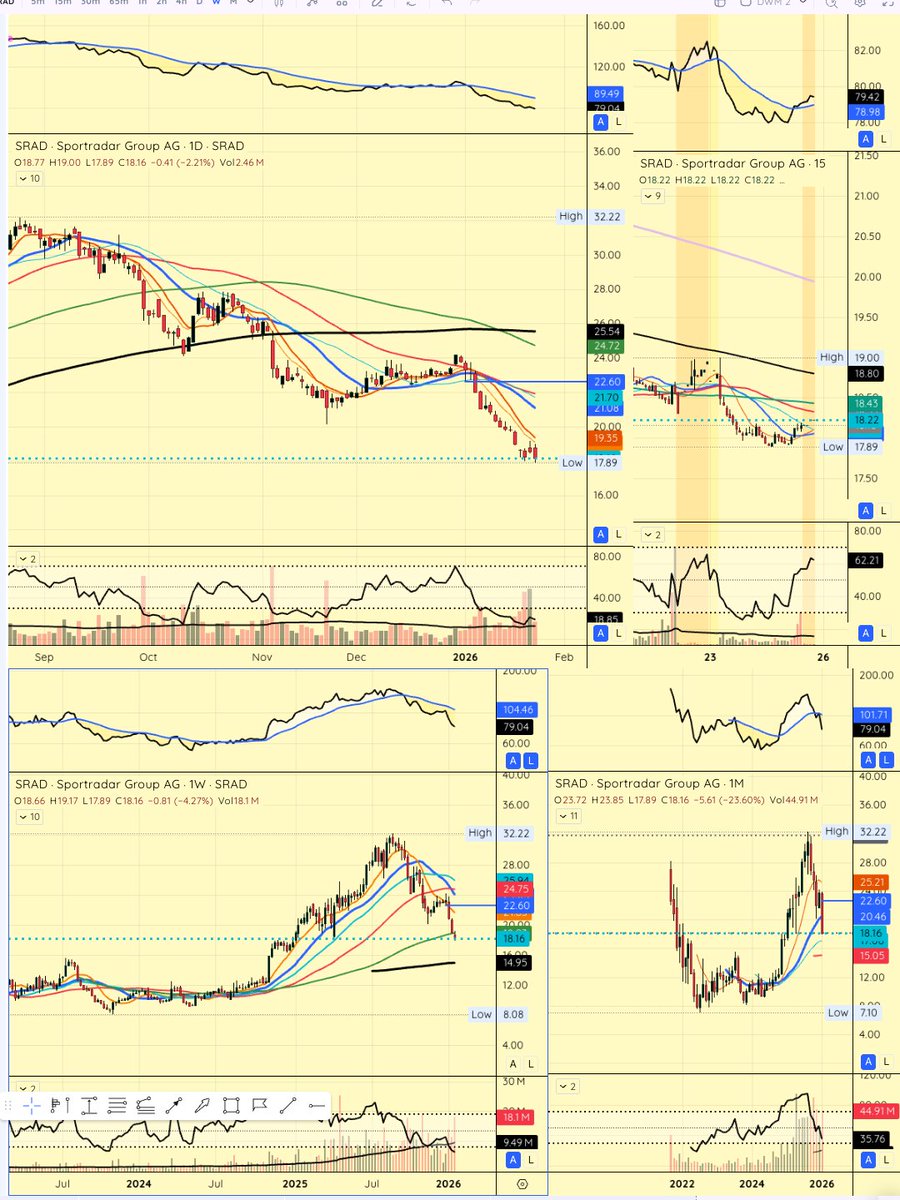Viewport: 900px width, 1200px height.
Task: Click the weekly chart title SRAD Sportradar 1W
Action: point(131,784)
